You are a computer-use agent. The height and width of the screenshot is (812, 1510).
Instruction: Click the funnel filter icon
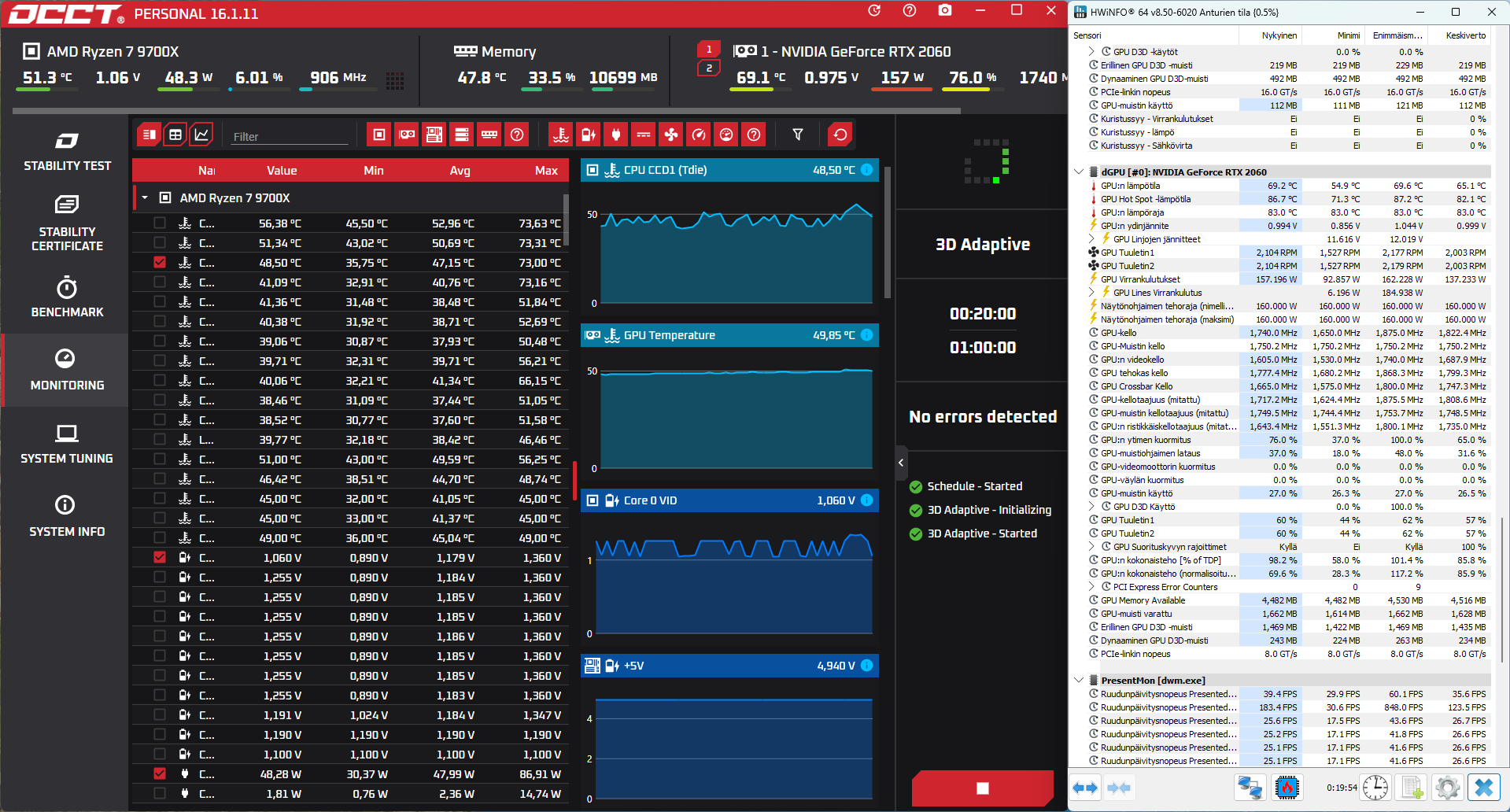[798, 135]
